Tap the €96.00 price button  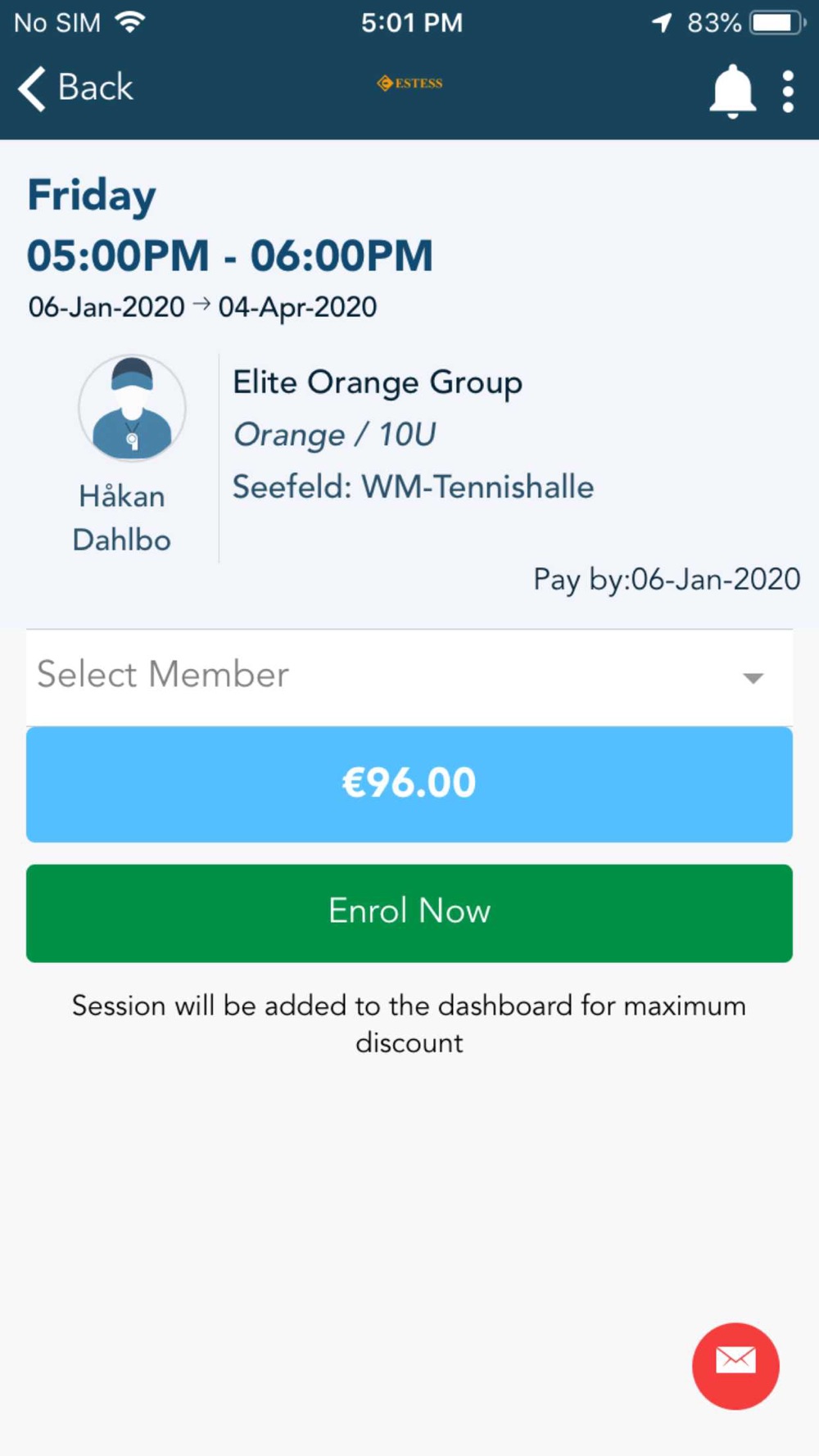pos(409,783)
